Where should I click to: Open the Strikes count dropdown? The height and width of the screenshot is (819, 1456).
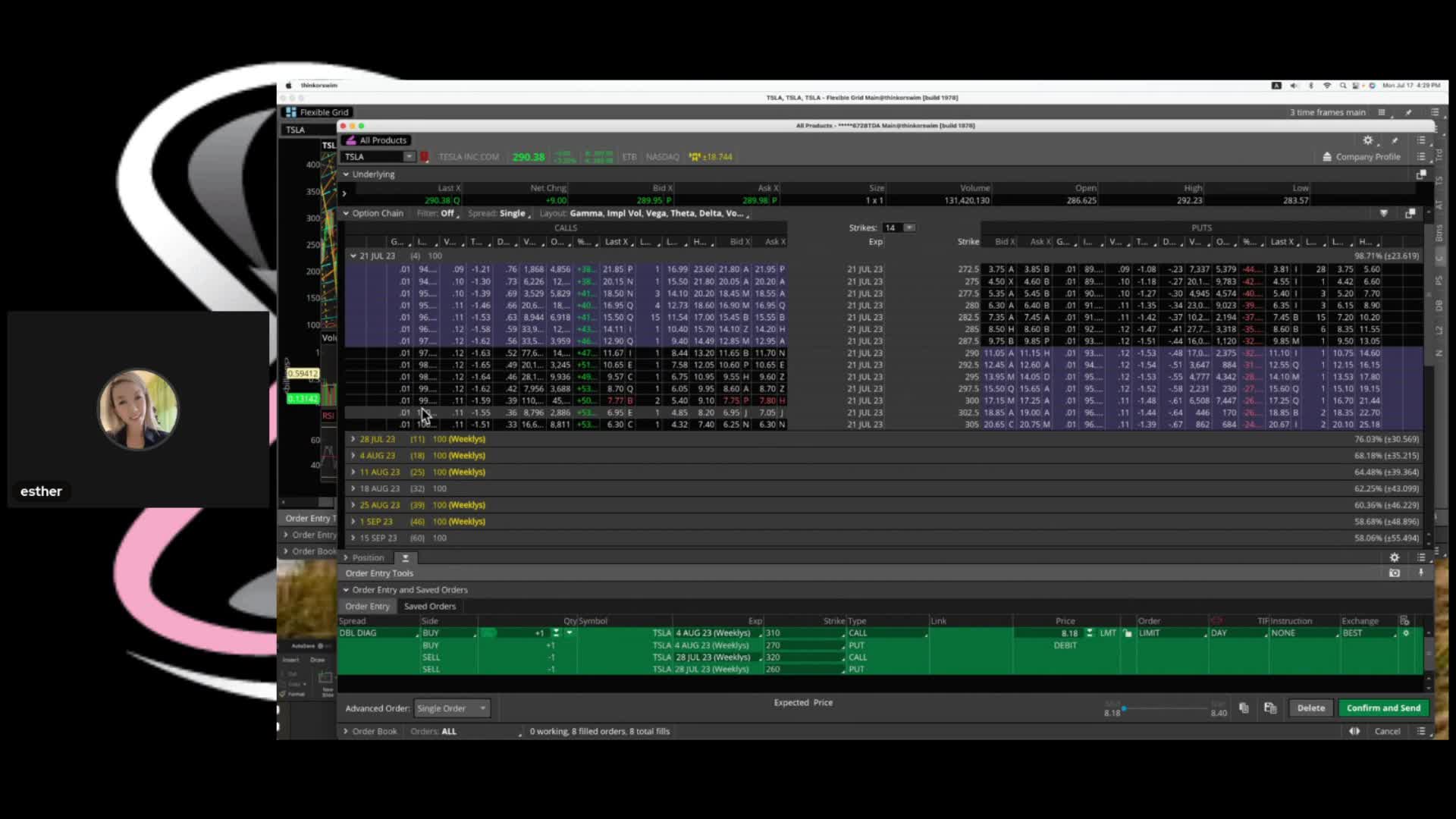click(909, 227)
